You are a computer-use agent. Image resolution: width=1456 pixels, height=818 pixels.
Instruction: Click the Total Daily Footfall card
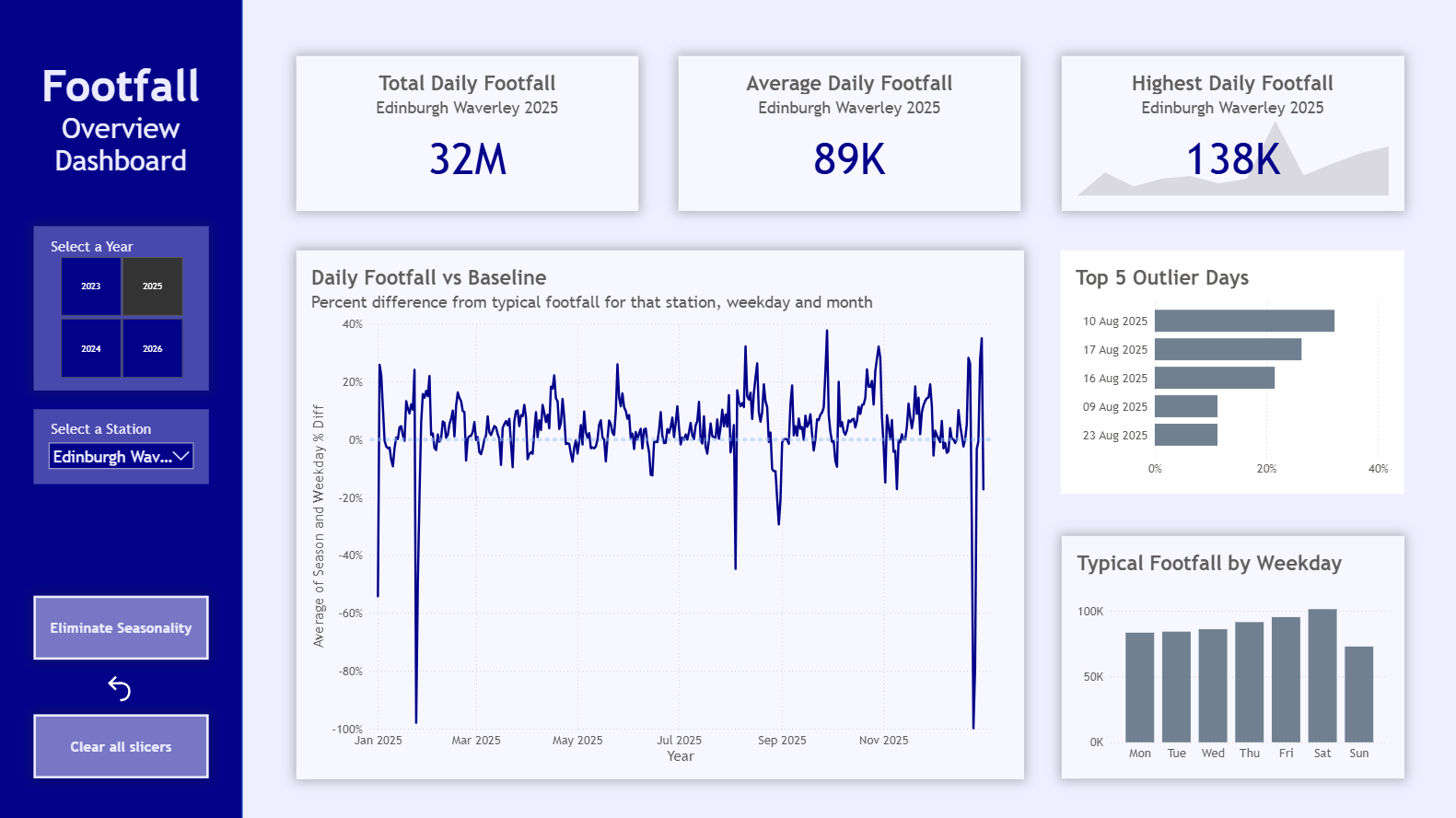tap(467, 134)
